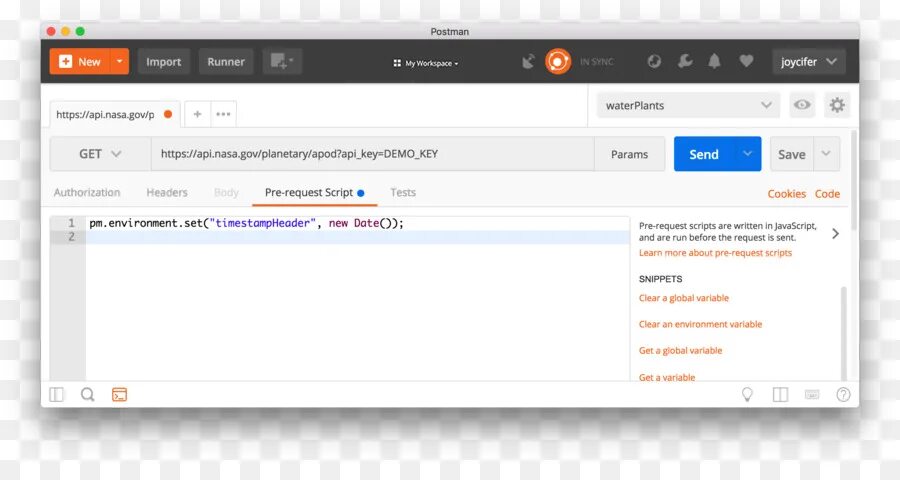
Task: Insert 'Clear an environment variable' snippet
Action: 700,324
